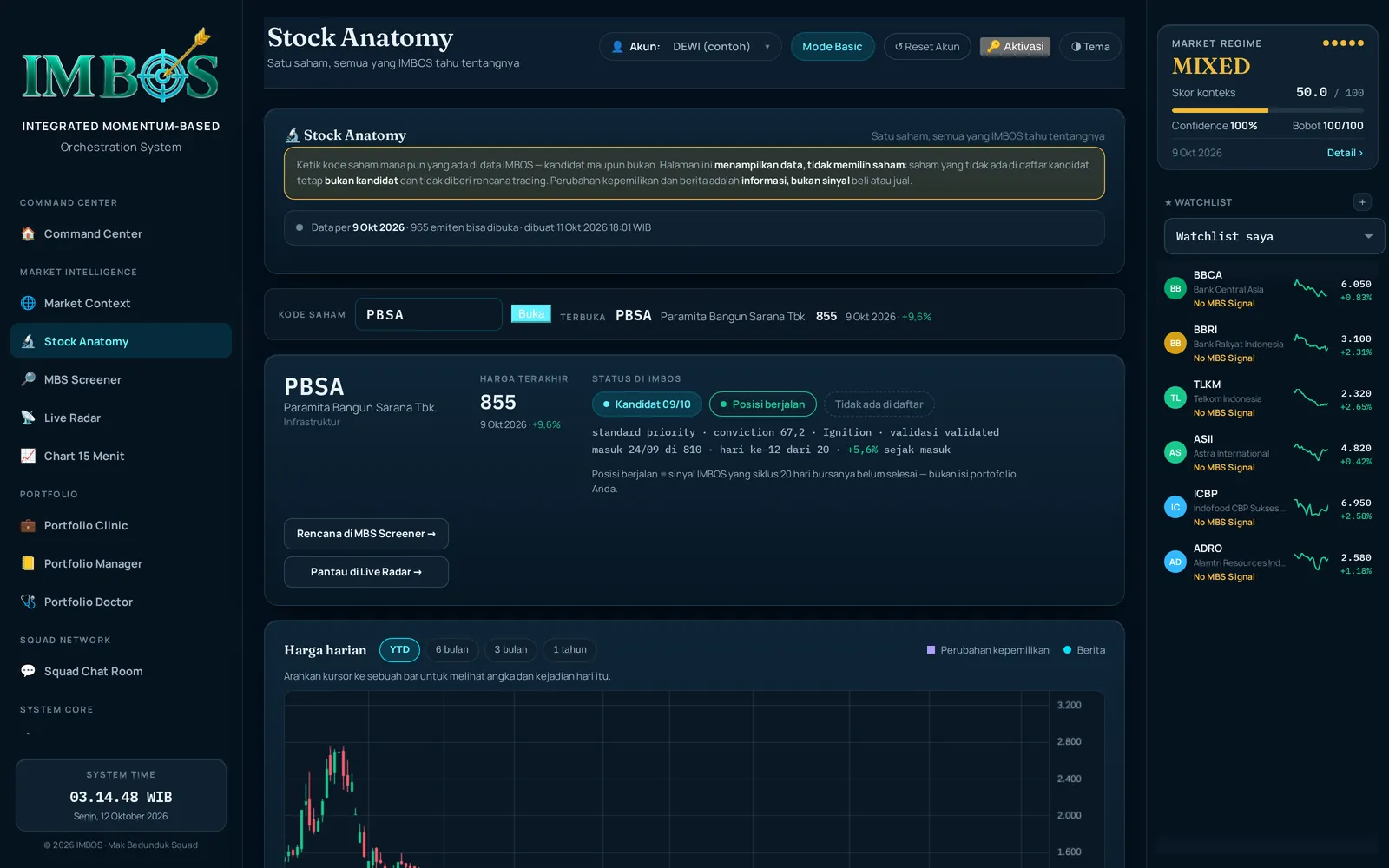The height and width of the screenshot is (868, 1389).
Task: Click the user icon beside Akun
Action: tap(617, 47)
